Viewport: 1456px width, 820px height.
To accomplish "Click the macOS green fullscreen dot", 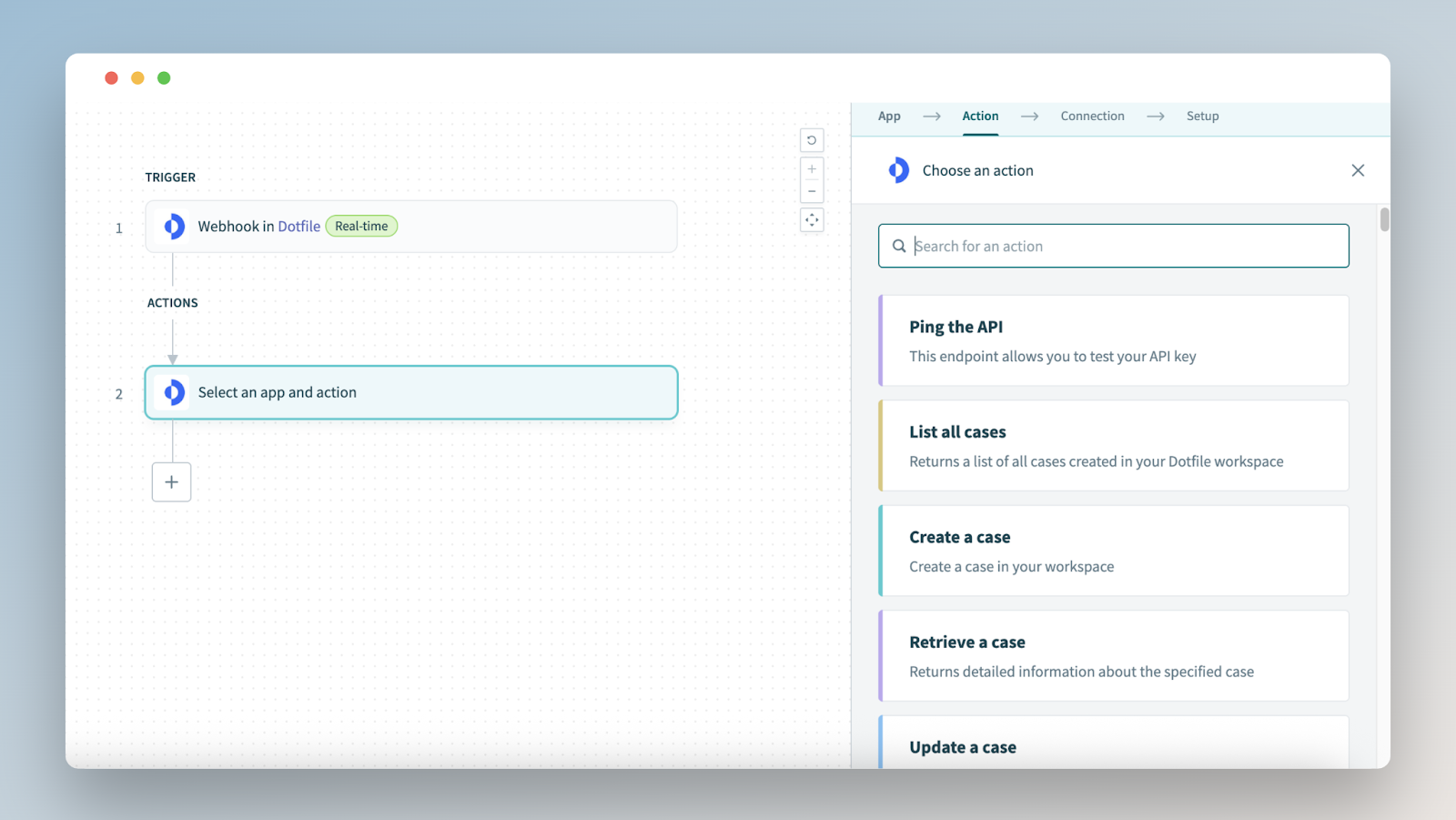I will [164, 78].
